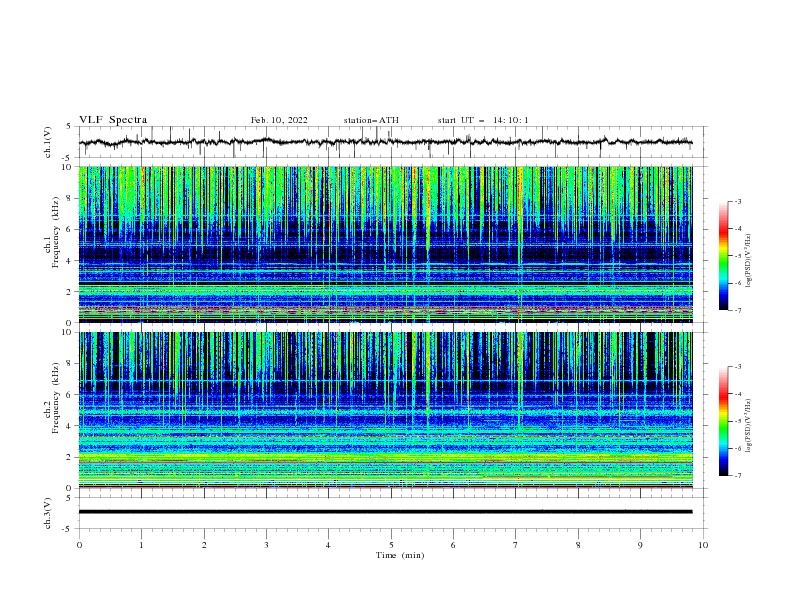Click time-axis tick label "3" at bottom
The width and height of the screenshot is (792, 612).
[x=266, y=545]
